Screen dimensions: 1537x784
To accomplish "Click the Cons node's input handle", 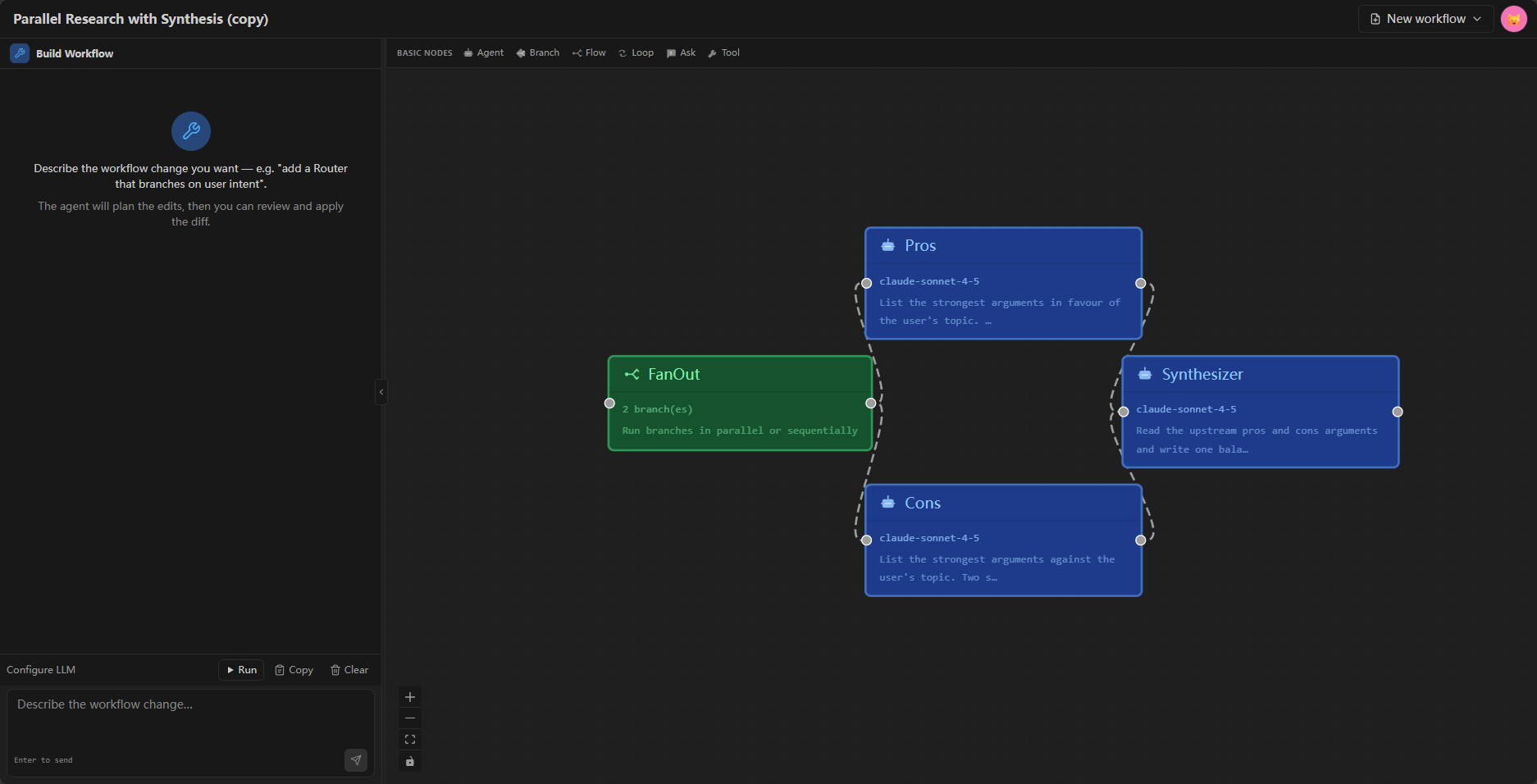I will pyautogui.click(x=866, y=540).
